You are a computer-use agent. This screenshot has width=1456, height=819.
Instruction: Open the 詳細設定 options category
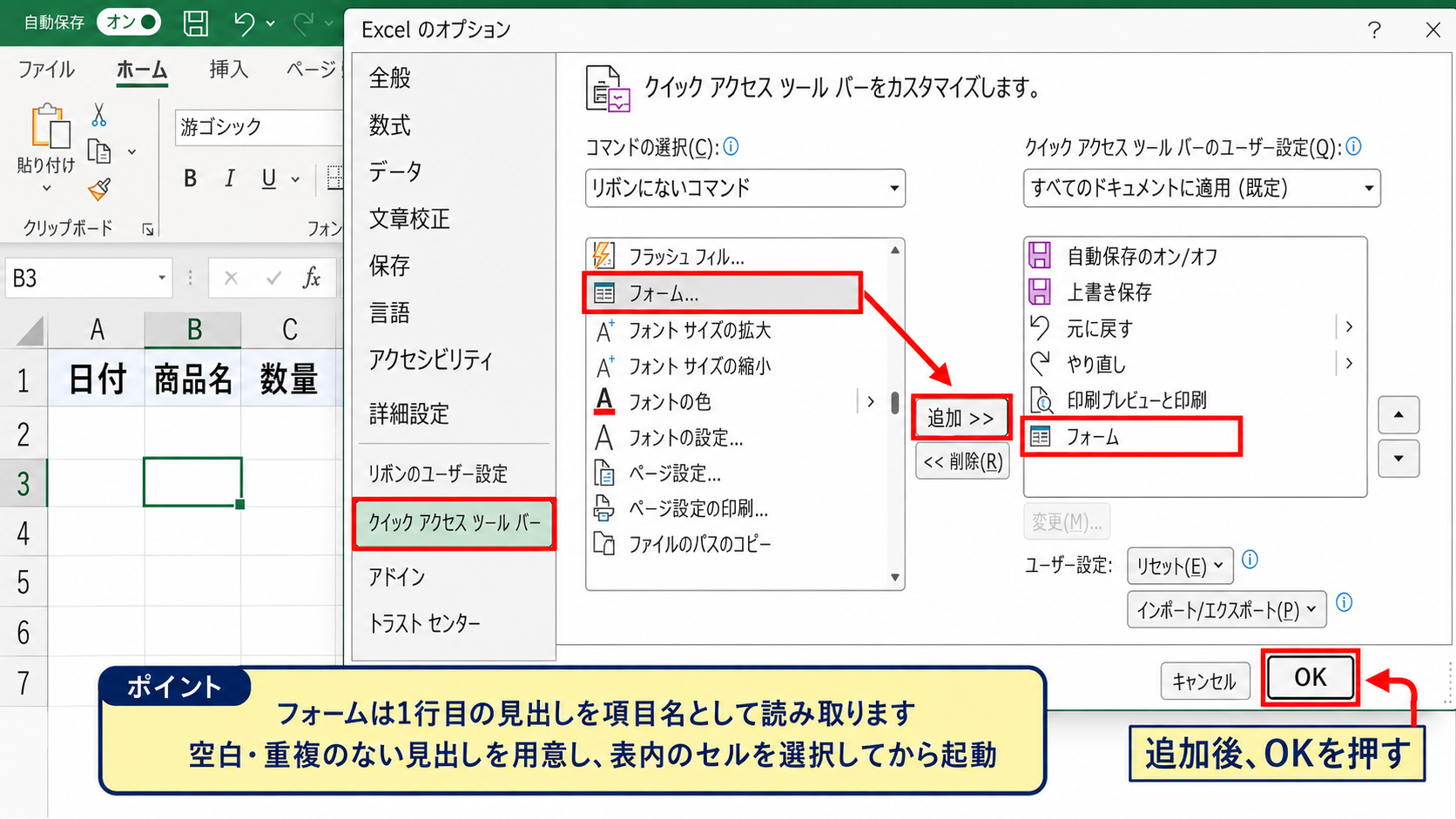coord(409,414)
